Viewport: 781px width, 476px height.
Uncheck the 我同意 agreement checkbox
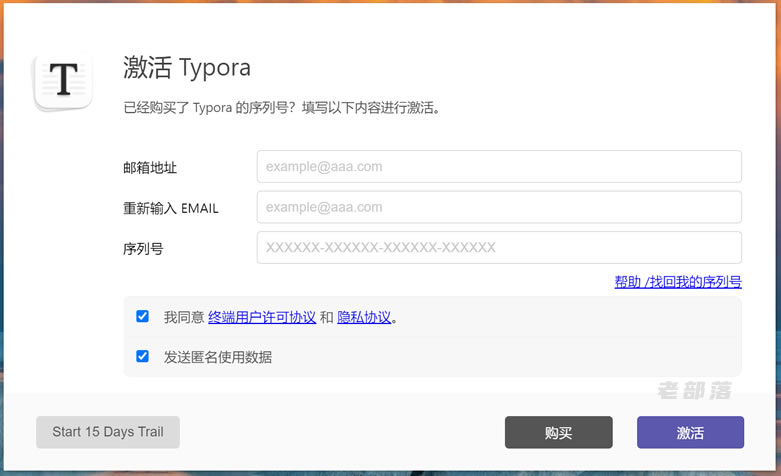(142, 316)
